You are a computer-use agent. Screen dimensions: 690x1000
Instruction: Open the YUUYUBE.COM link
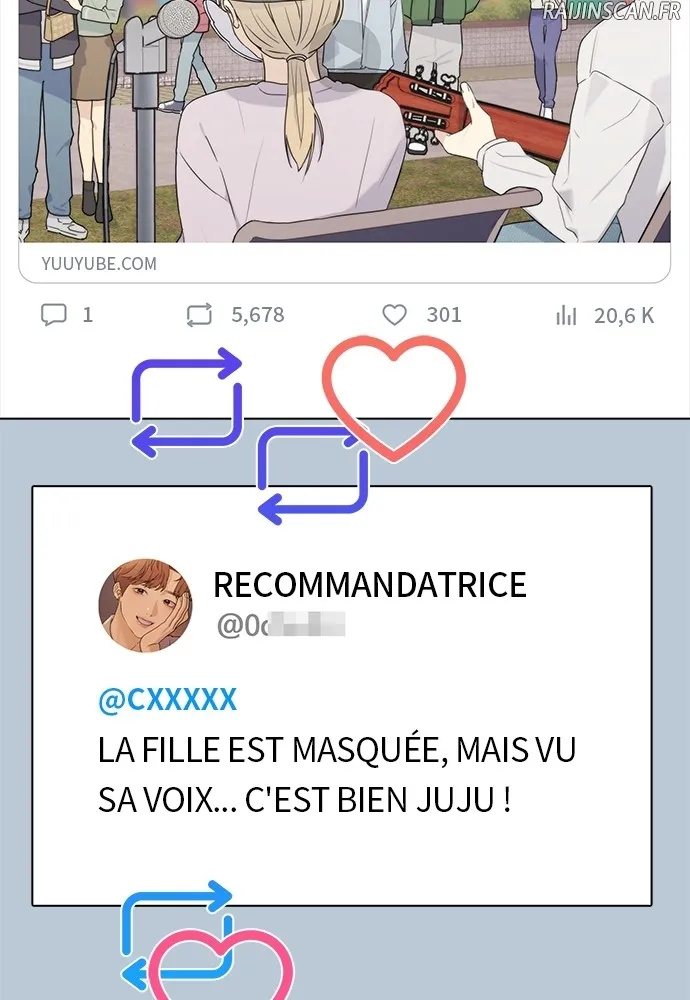(99, 263)
